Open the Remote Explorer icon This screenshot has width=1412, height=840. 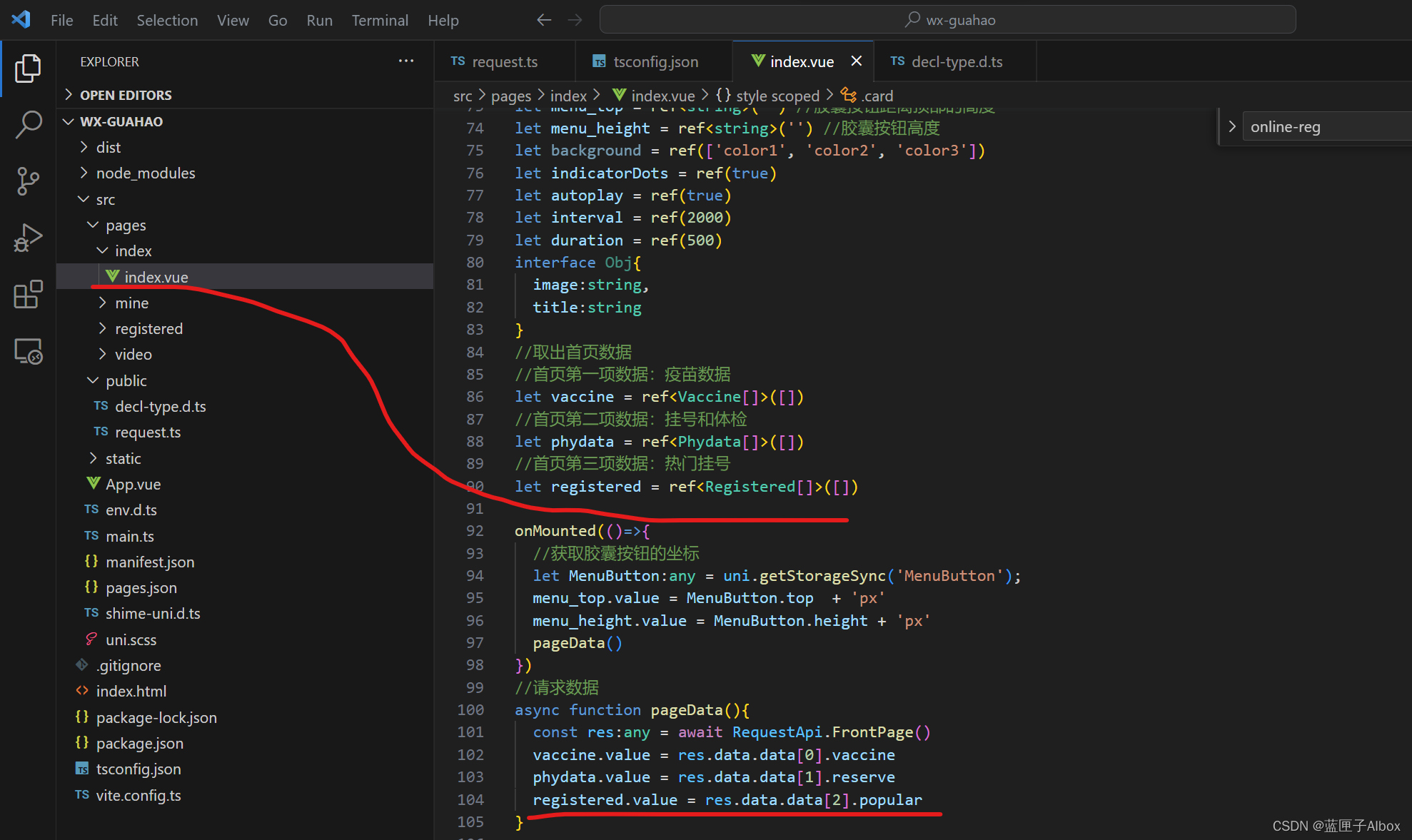[x=28, y=351]
